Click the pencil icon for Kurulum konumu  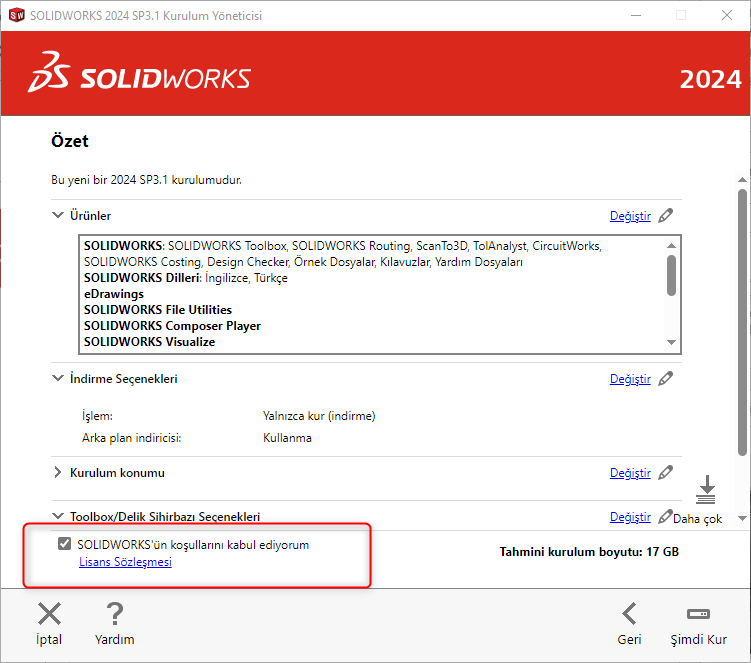(665, 472)
